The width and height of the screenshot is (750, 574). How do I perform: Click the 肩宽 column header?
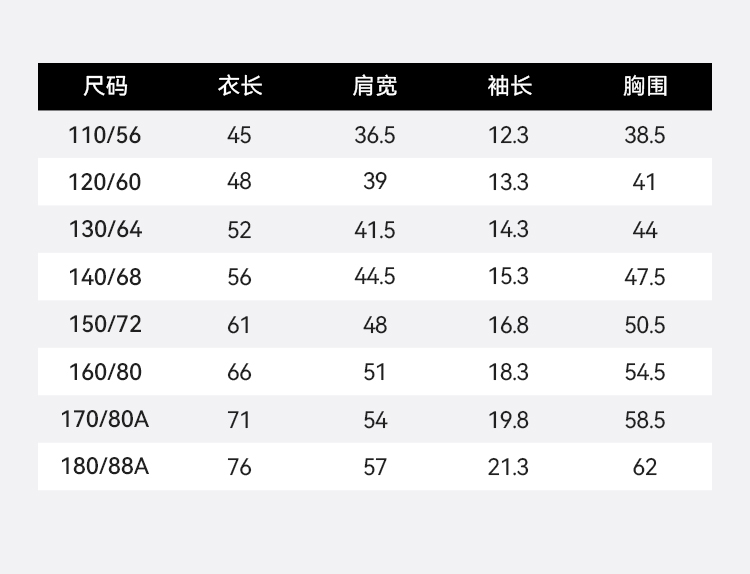click(x=375, y=86)
